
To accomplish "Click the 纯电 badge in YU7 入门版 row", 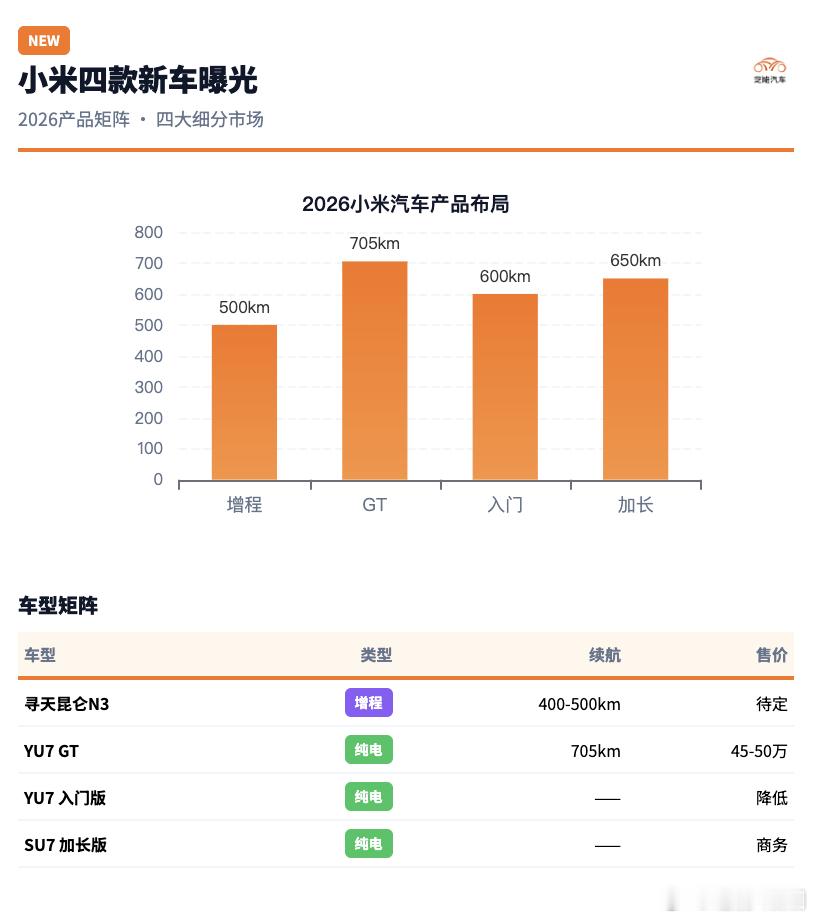I will (369, 796).
